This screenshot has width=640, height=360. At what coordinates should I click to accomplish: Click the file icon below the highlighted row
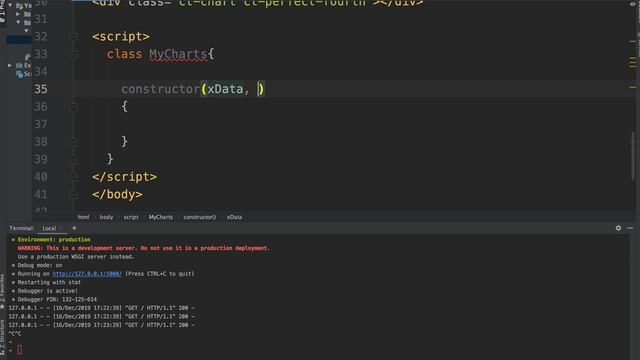tap(27, 57)
